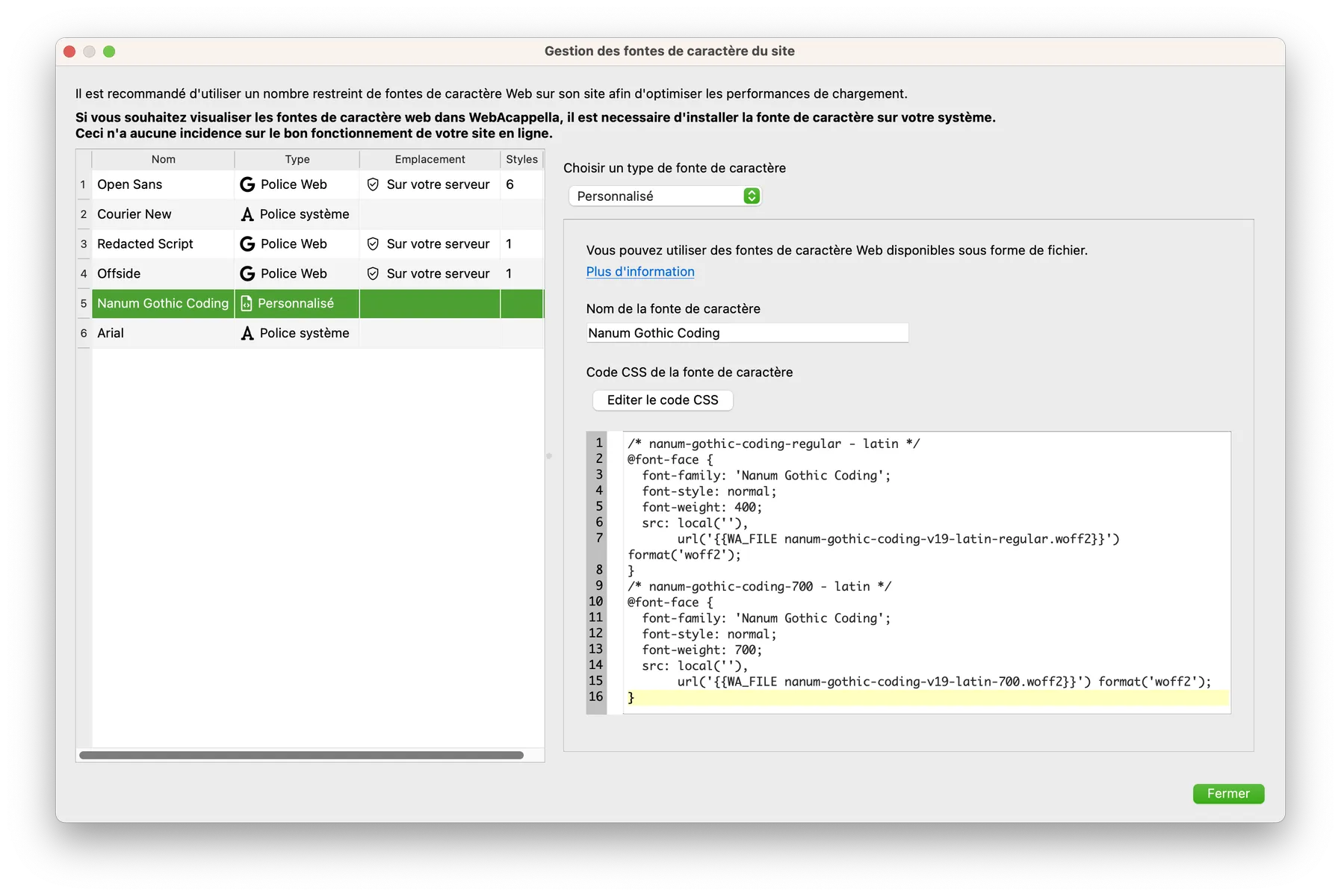Open the Plus d'information link
This screenshot has height=896, width=1341.
(x=640, y=272)
